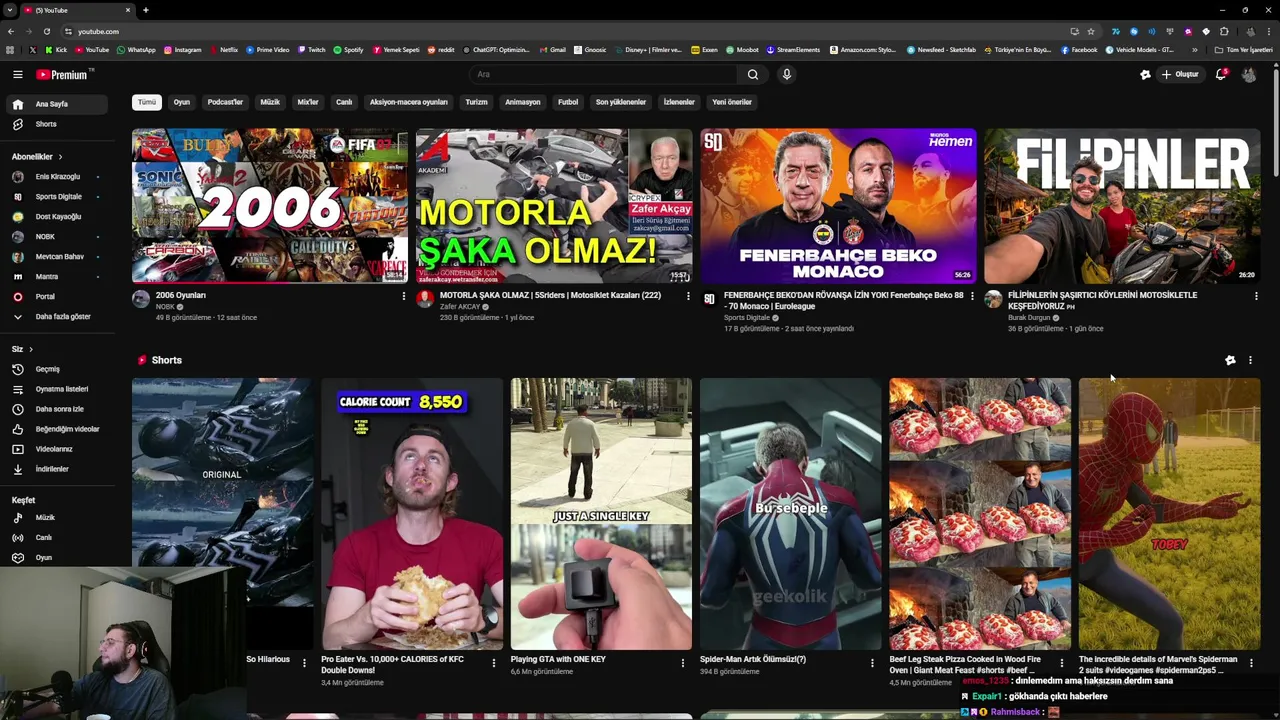1280x720 pixels.
Task: Open Canlı under Keşfet
Action: (55, 537)
